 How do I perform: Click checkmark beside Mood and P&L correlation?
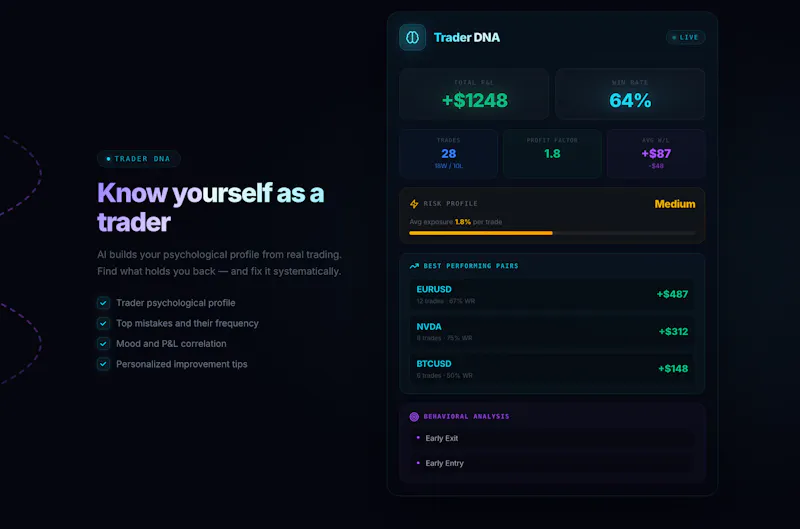pos(103,344)
